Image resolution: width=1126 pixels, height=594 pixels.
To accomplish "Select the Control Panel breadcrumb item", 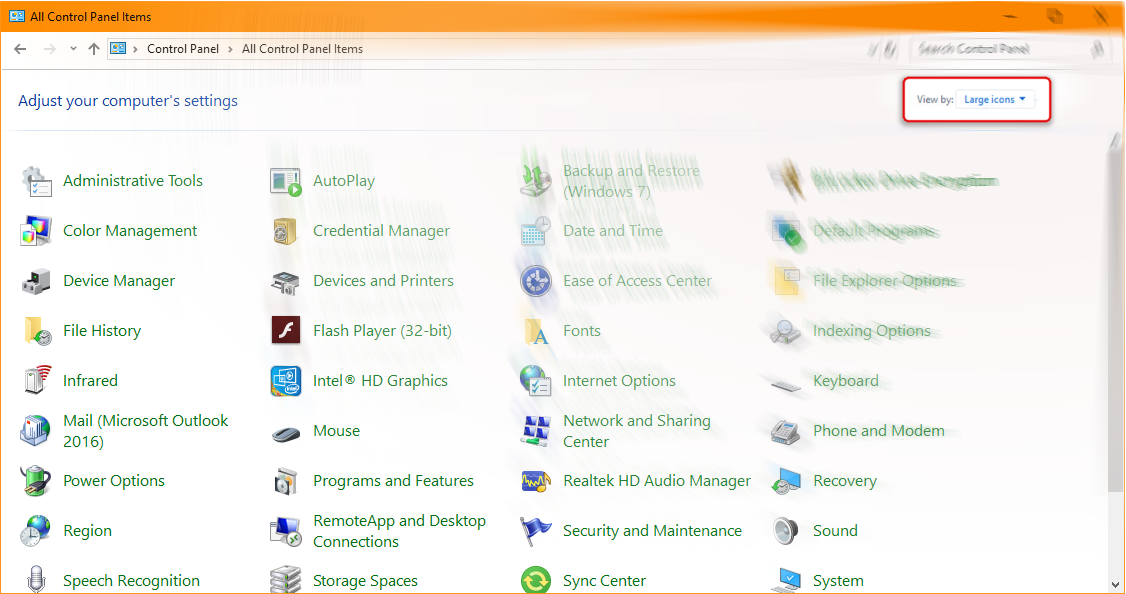I will click(x=182, y=49).
